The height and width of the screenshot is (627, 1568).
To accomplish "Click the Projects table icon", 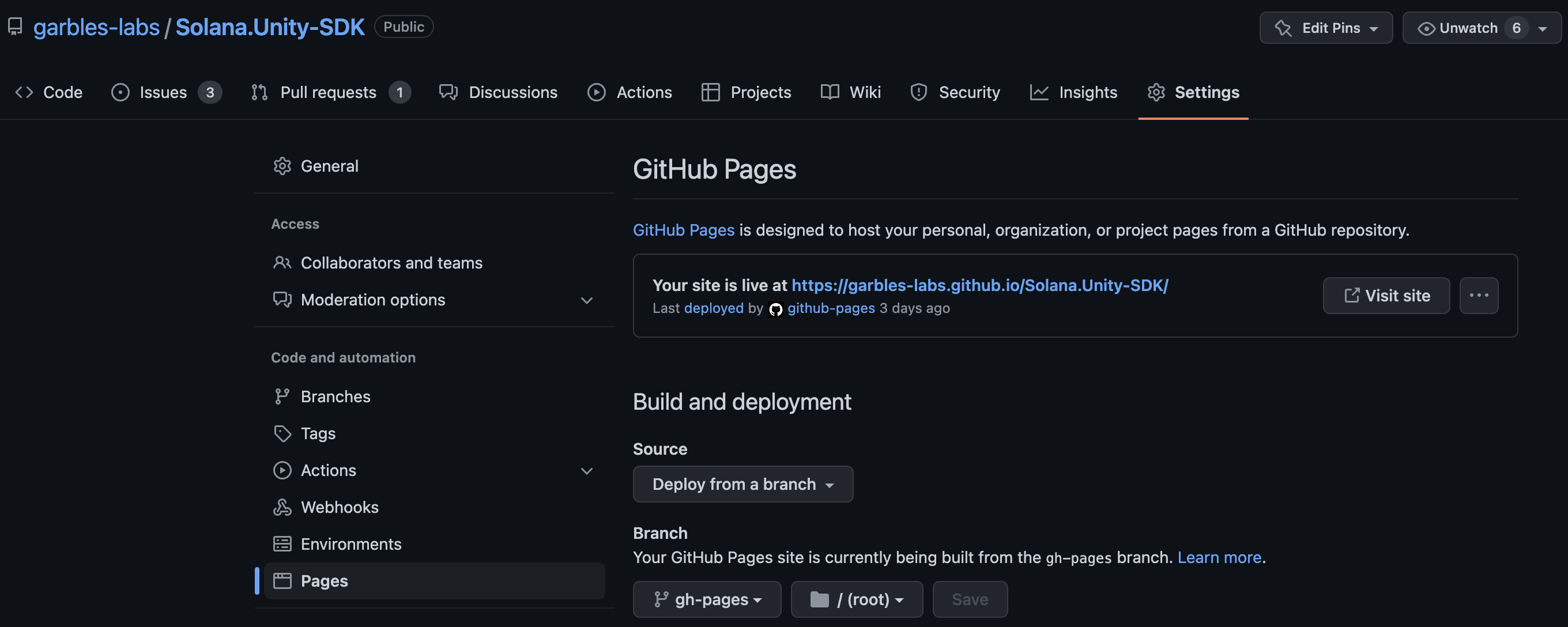I will [x=710, y=92].
